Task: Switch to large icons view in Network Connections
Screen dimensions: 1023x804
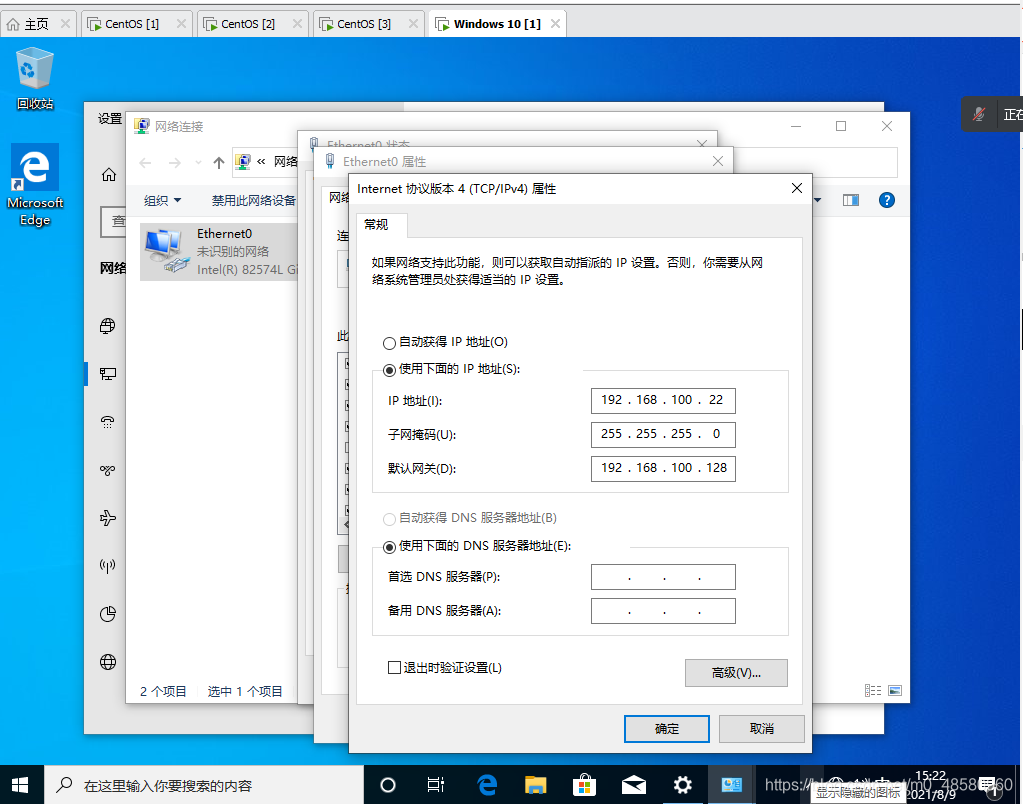Action: point(895,690)
